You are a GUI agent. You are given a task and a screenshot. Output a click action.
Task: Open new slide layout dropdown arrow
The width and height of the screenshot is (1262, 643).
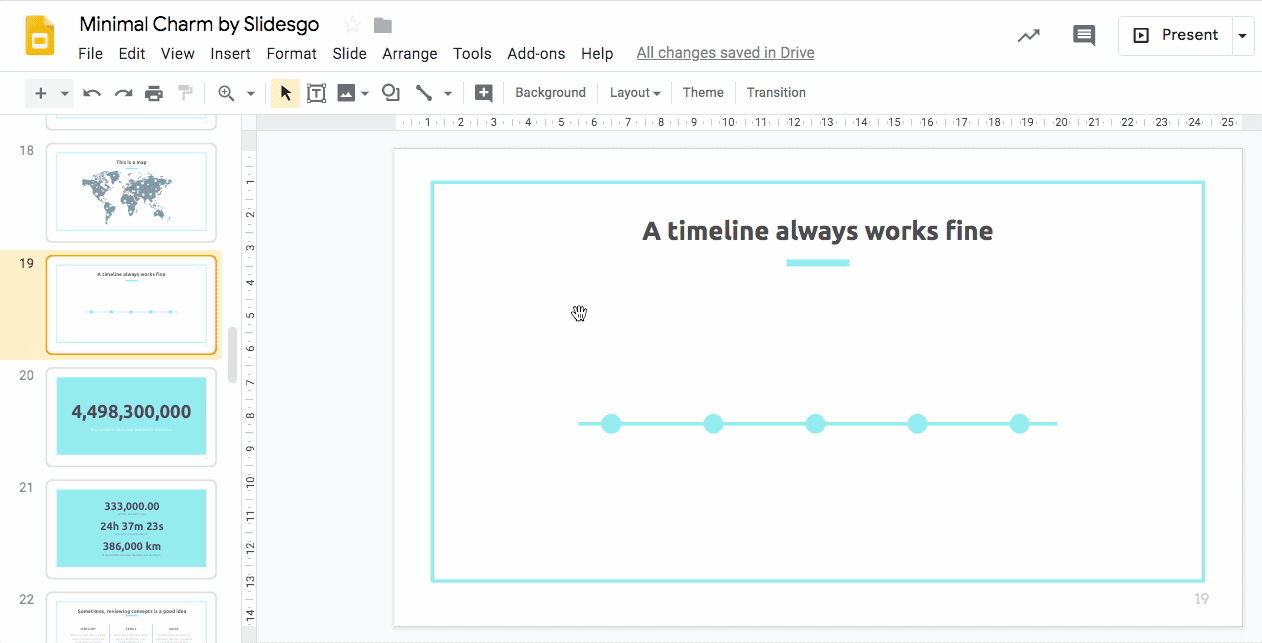point(65,94)
